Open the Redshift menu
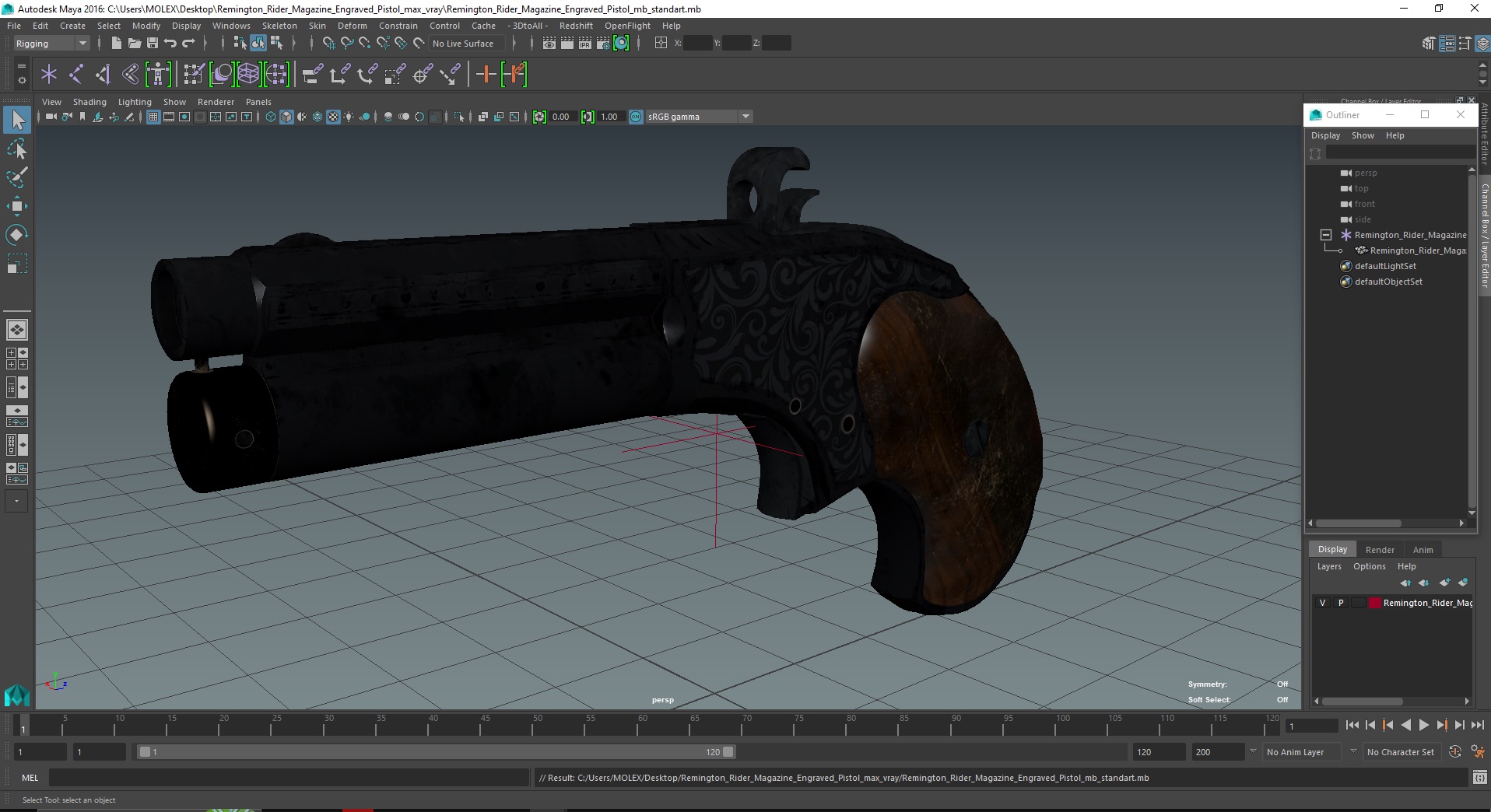 pyautogui.click(x=576, y=26)
